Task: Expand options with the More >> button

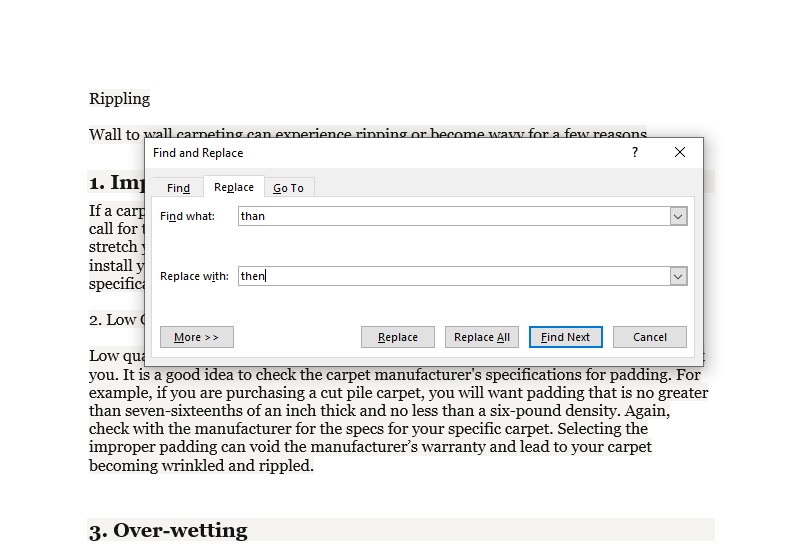Action: pyautogui.click(x=197, y=337)
